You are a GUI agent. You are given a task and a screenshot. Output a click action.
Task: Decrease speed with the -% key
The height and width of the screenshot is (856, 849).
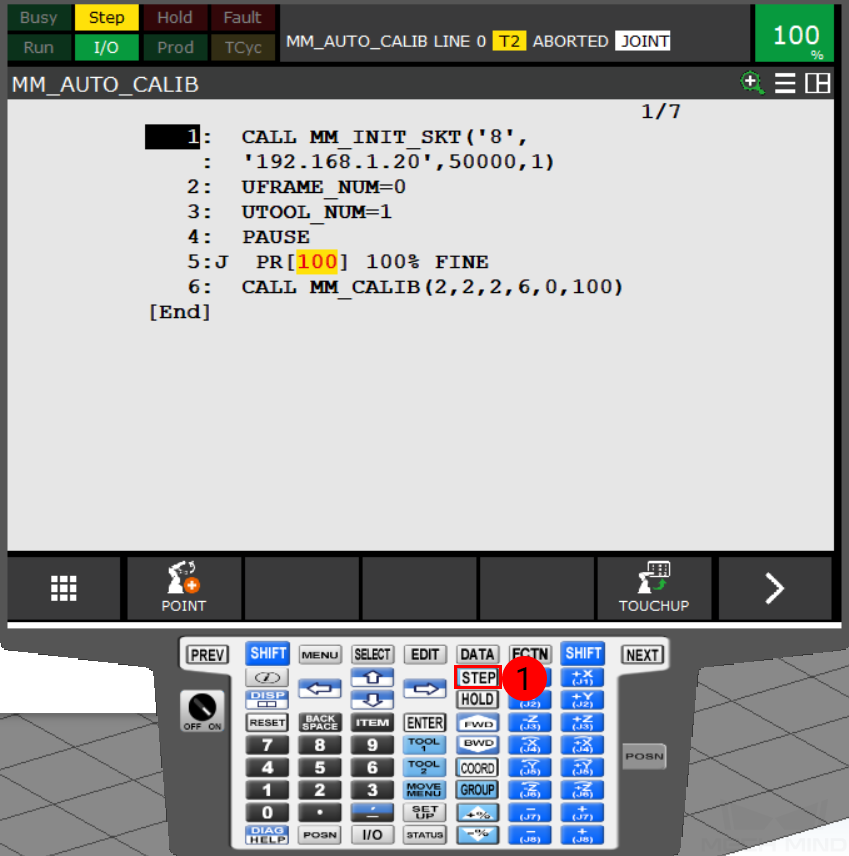pyautogui.click(x=478, y=835)
